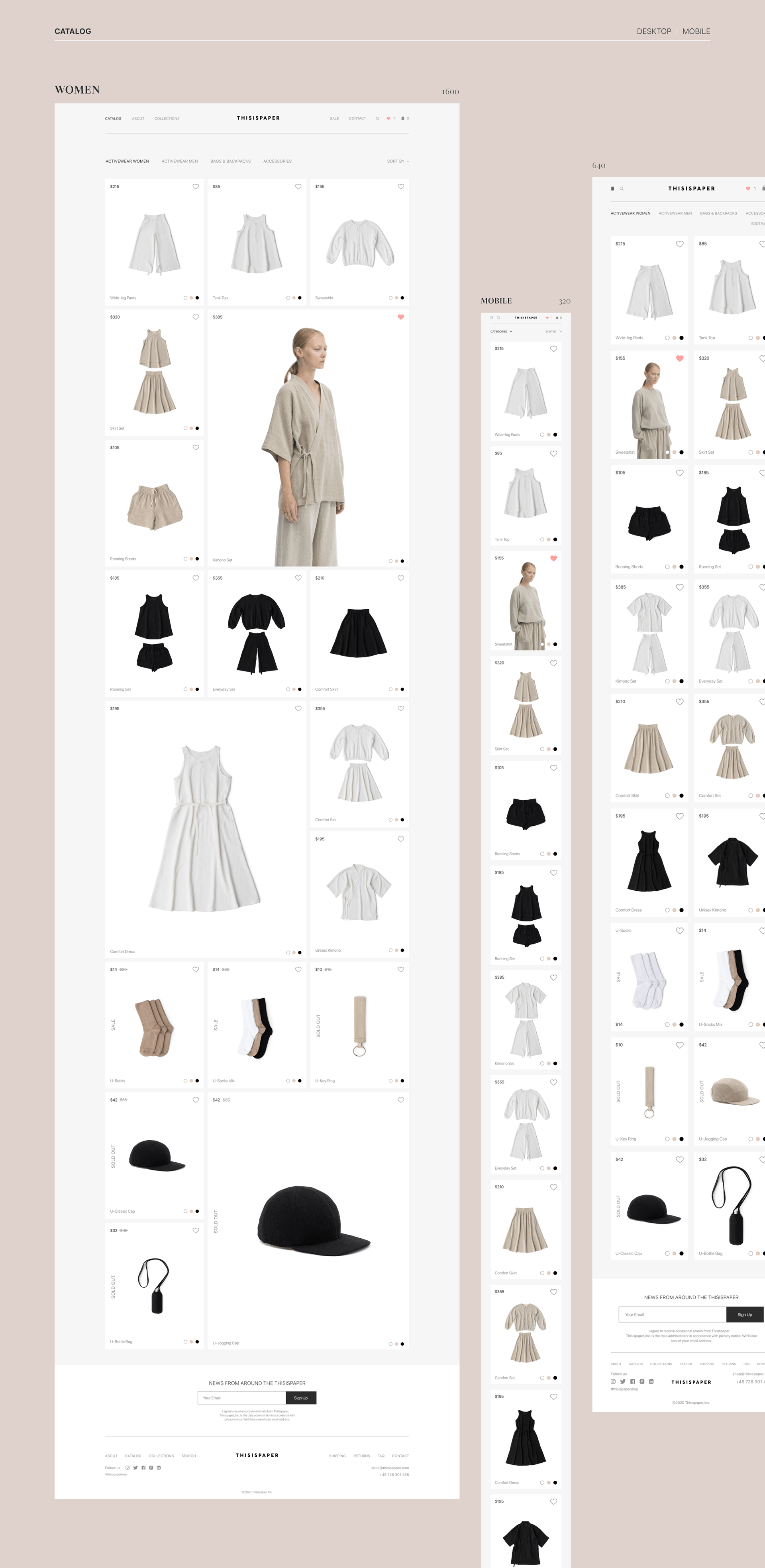The width and height of the screenshot is (765, 1568).
Task: Expand CATEGORIES dropdown in 320 mobile view
Action: (501, 332)
